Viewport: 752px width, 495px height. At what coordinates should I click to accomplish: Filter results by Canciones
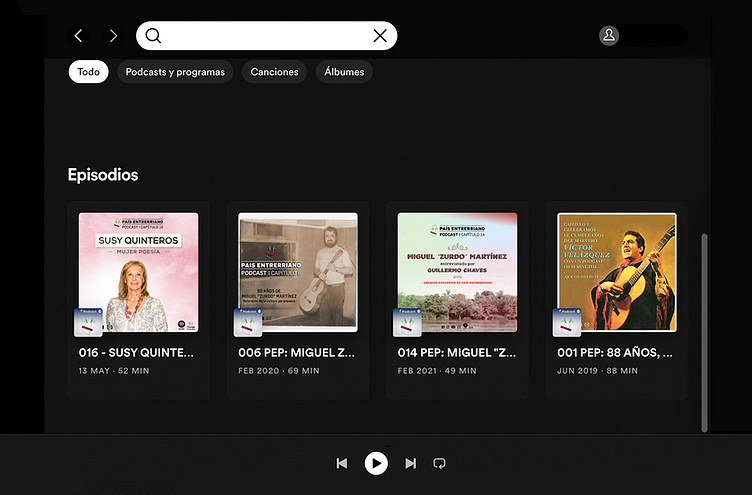tap(274, 72)
